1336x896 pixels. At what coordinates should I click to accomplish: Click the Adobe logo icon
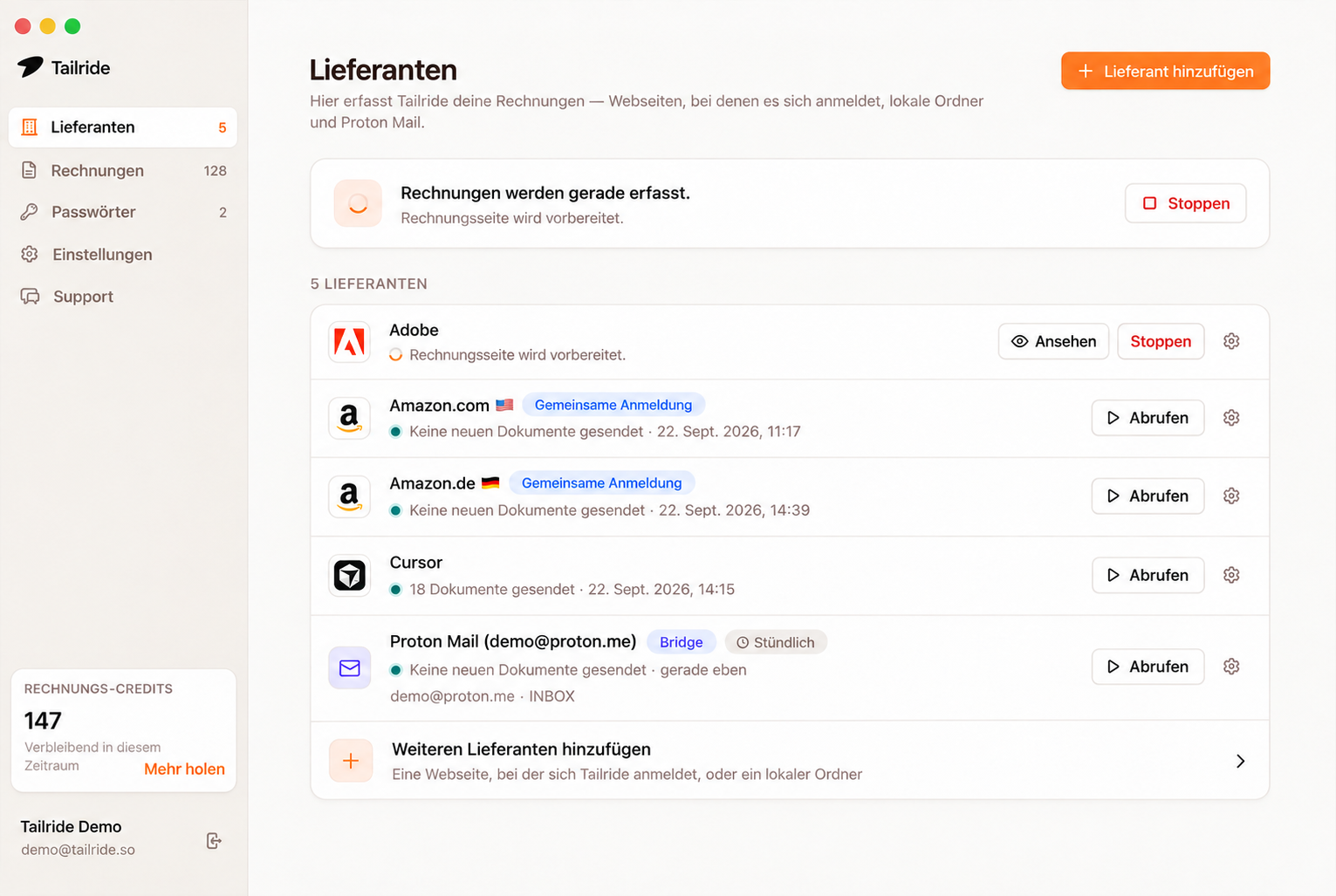[x=350, y=342]
